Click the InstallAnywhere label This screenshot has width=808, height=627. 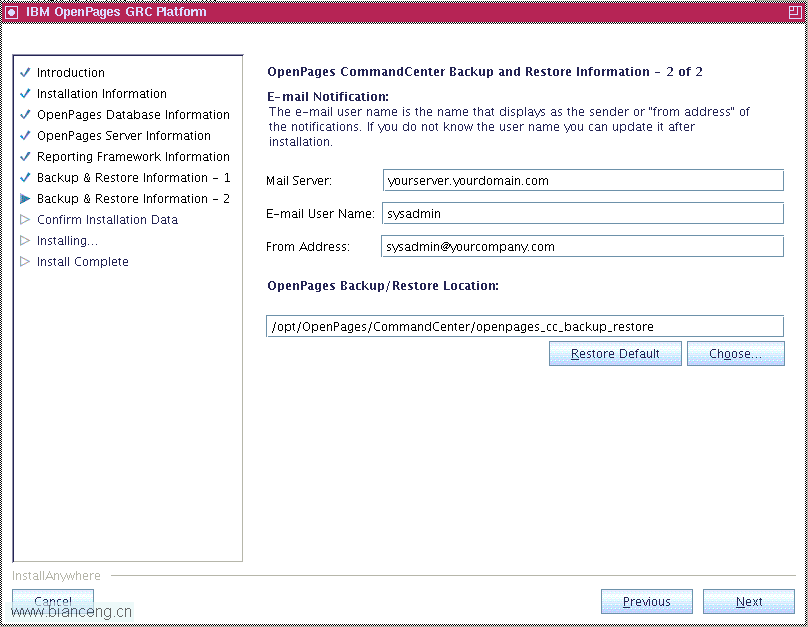(x=56, y=575)
